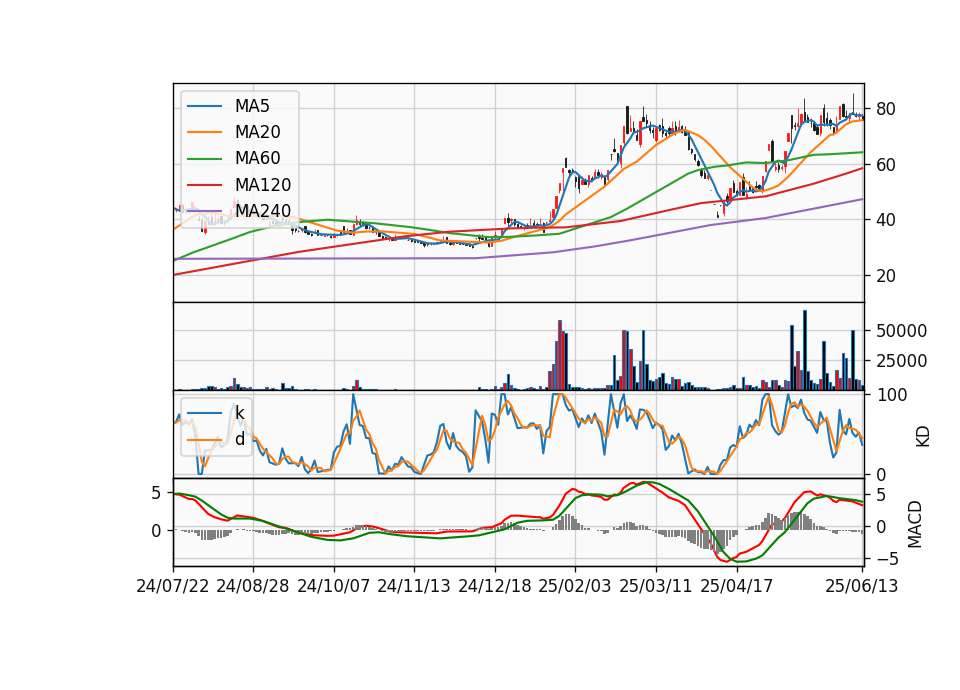Click the orange MA20 legend line sample
Viewport: 960px width, 690px height.
click(204, 132)
